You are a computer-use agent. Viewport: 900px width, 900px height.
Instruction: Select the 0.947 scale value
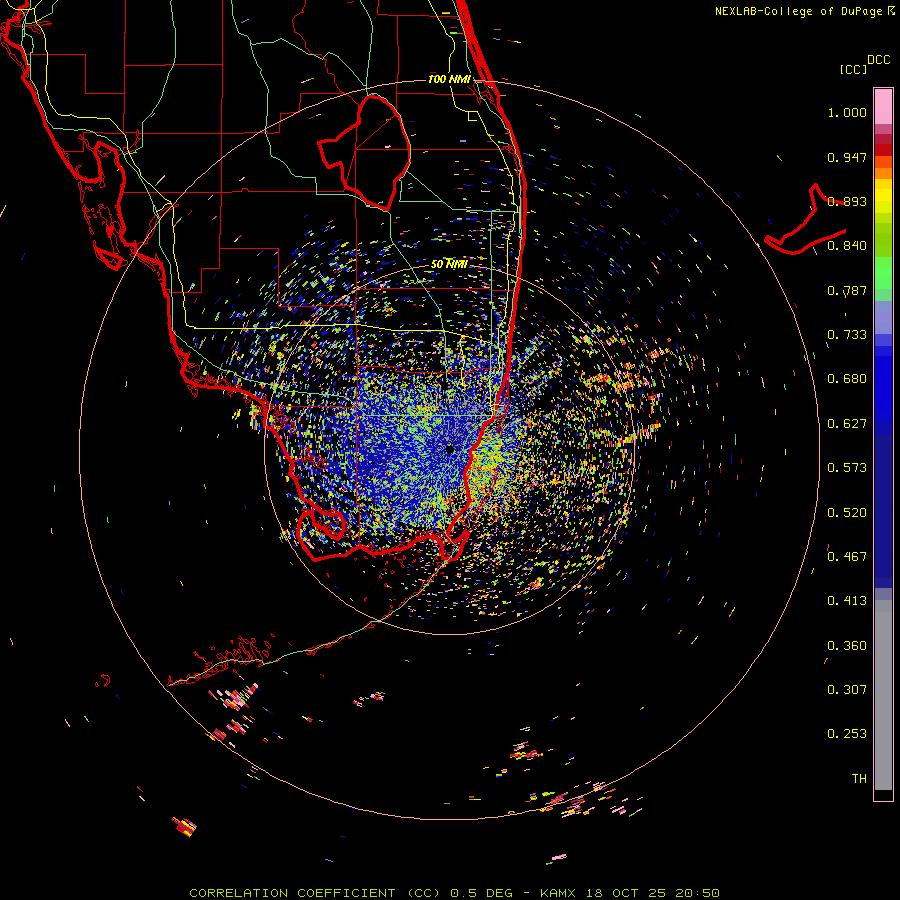[847, 157]
